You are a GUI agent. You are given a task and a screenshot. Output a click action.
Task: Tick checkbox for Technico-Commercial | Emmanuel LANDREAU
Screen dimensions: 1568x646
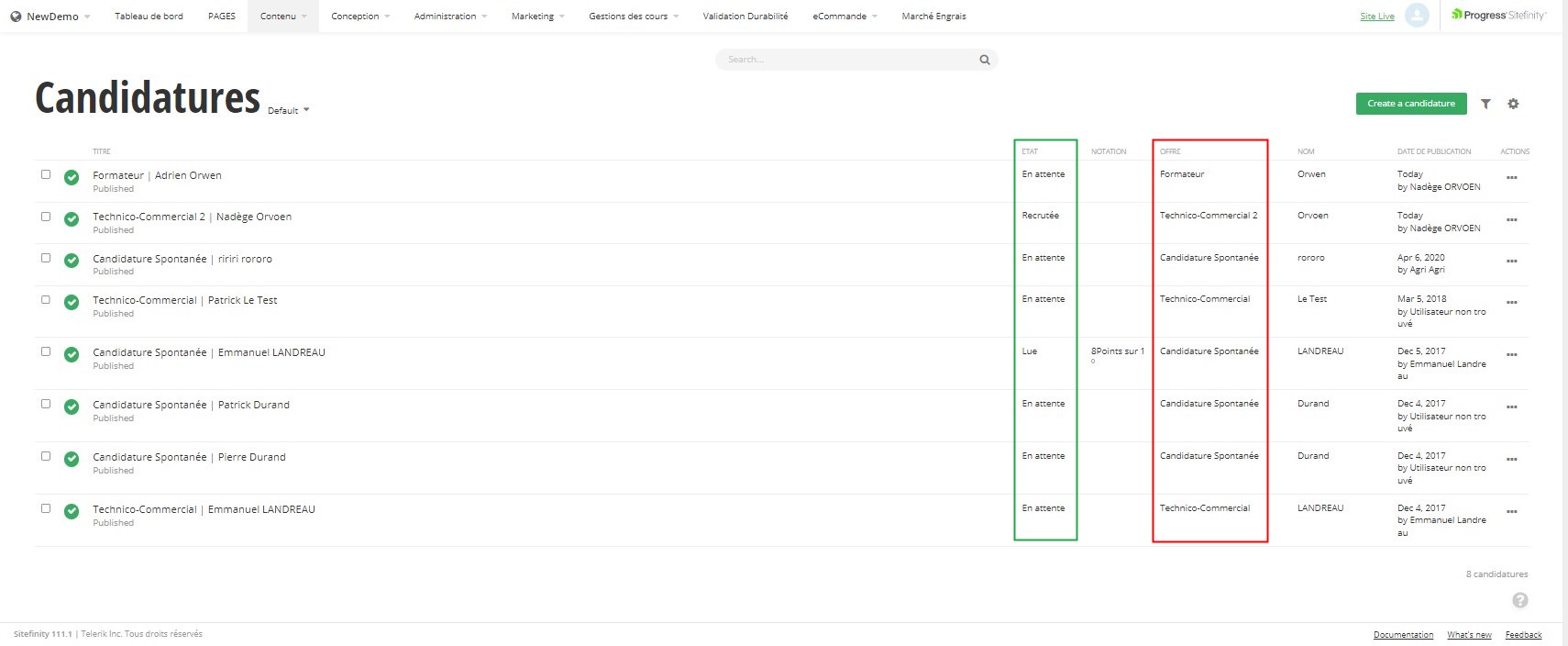(46, 508)
